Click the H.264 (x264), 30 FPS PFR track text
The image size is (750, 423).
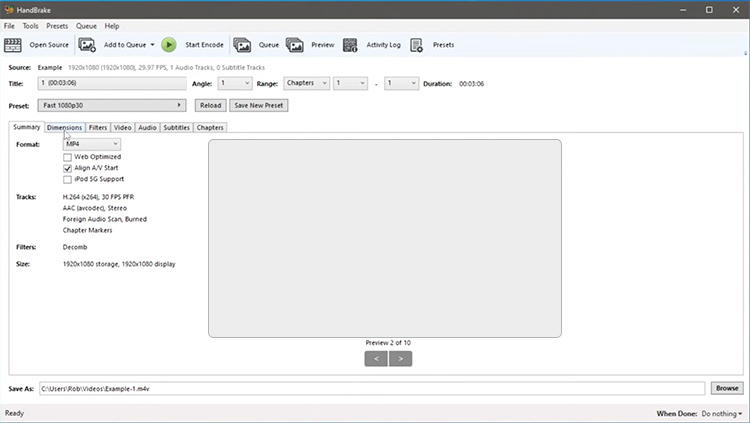pyautogui.click(x=99, y=197)
